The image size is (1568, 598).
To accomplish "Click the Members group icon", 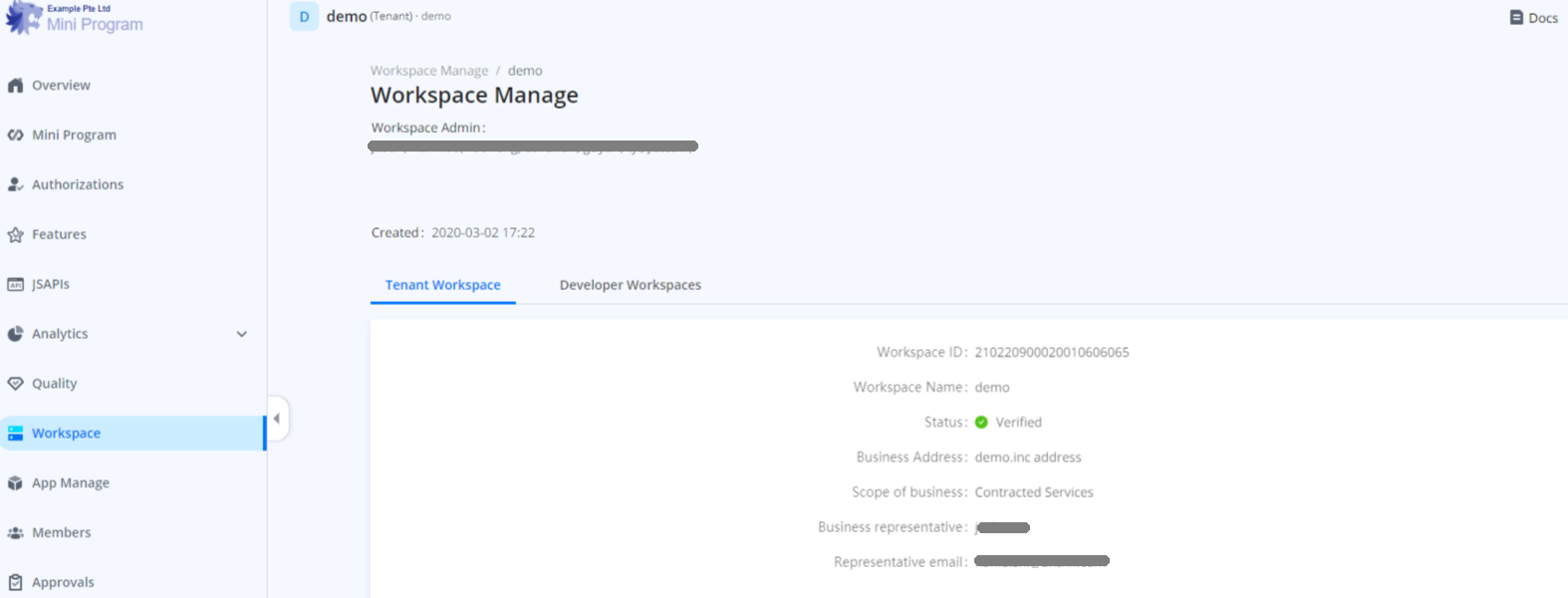I will (15, 533).
